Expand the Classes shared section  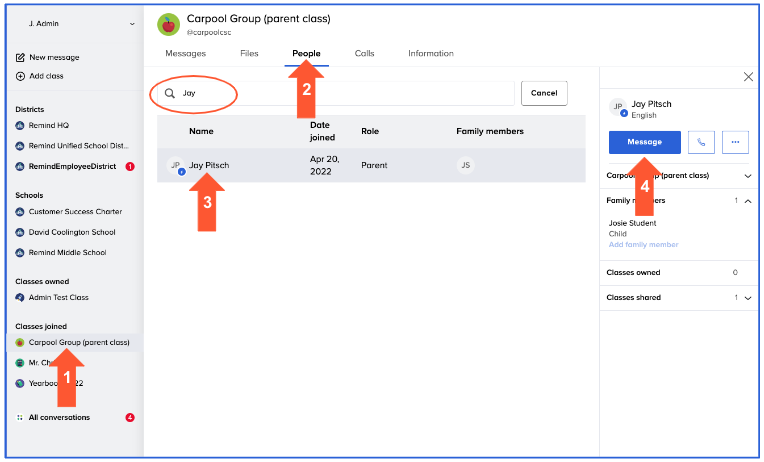click(x=748, y=297)
